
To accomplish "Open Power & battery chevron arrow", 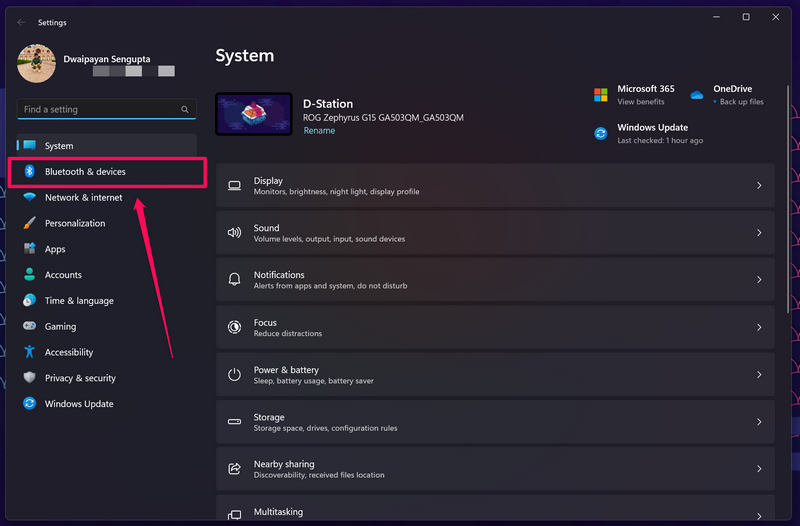I will [x=759, y=375].
